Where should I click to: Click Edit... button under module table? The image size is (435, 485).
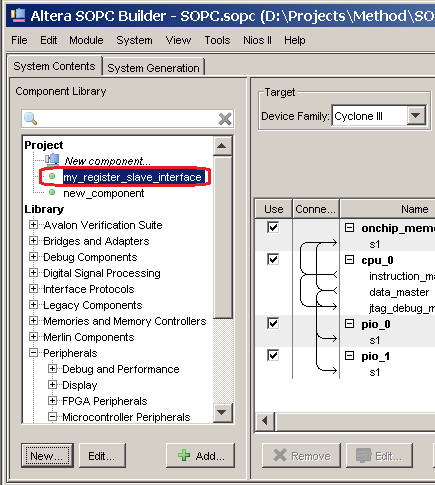(x=379, y=455)
